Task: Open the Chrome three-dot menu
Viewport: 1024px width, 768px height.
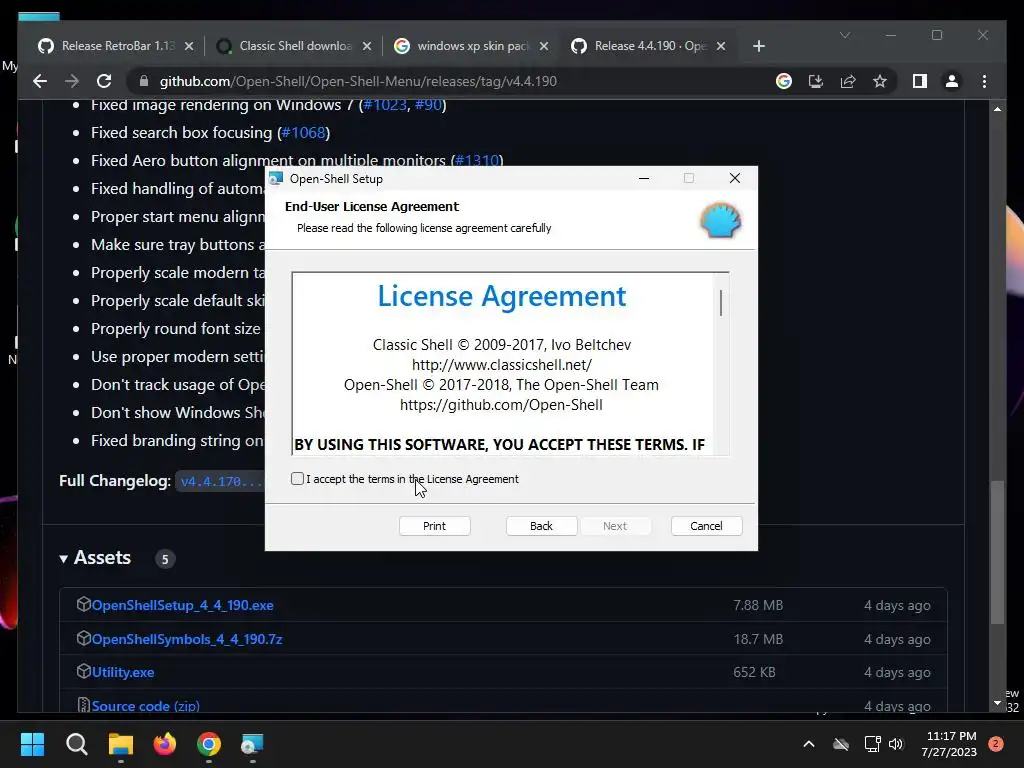Action: point(984,81)
